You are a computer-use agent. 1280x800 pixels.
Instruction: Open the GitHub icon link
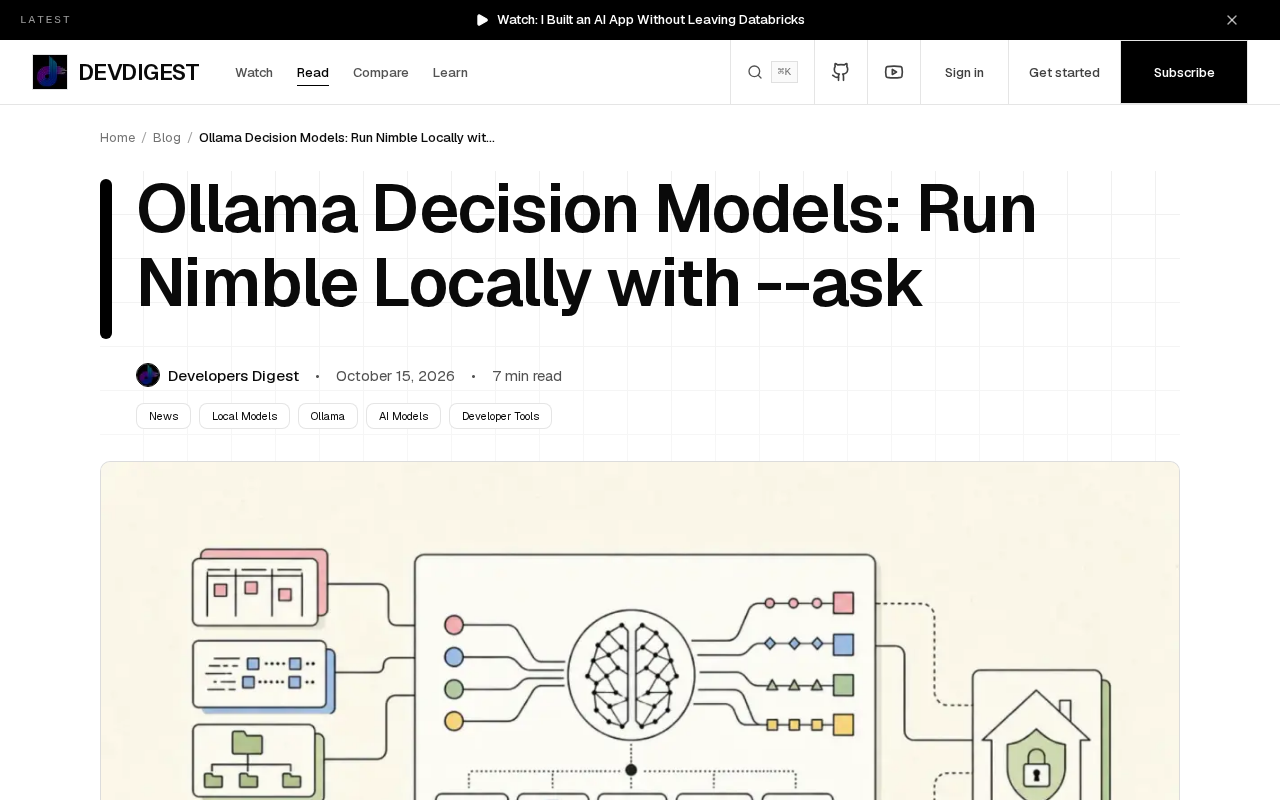pyautogui.click(x=841, y=72)
